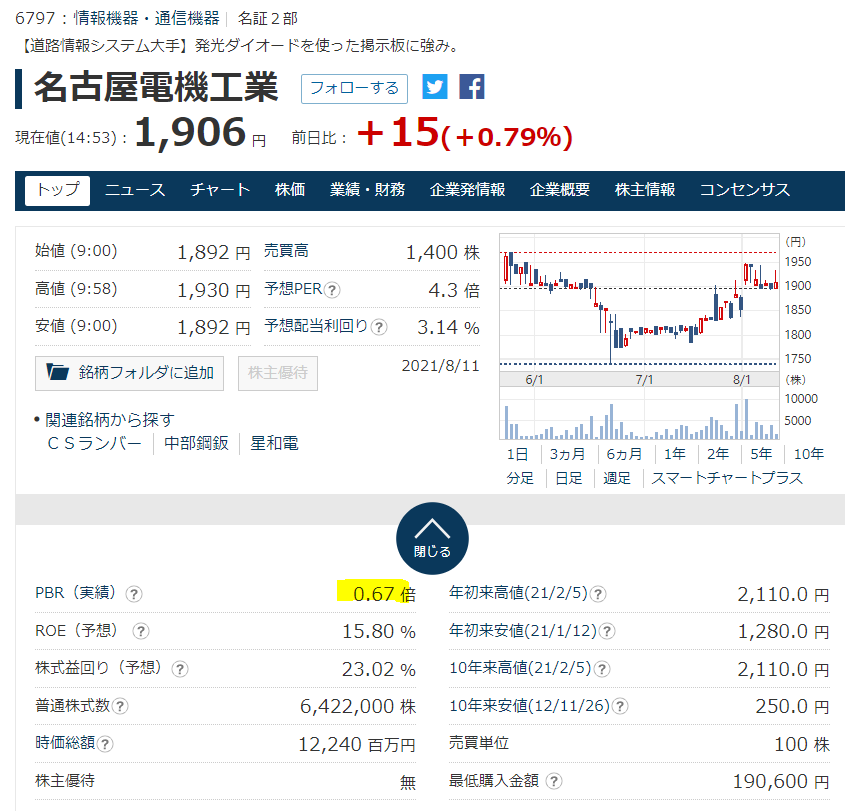Image resolution: width=845 pixels, height=811 pixels.
Task: Set chart range to 1日
Action: pos(517,454)
